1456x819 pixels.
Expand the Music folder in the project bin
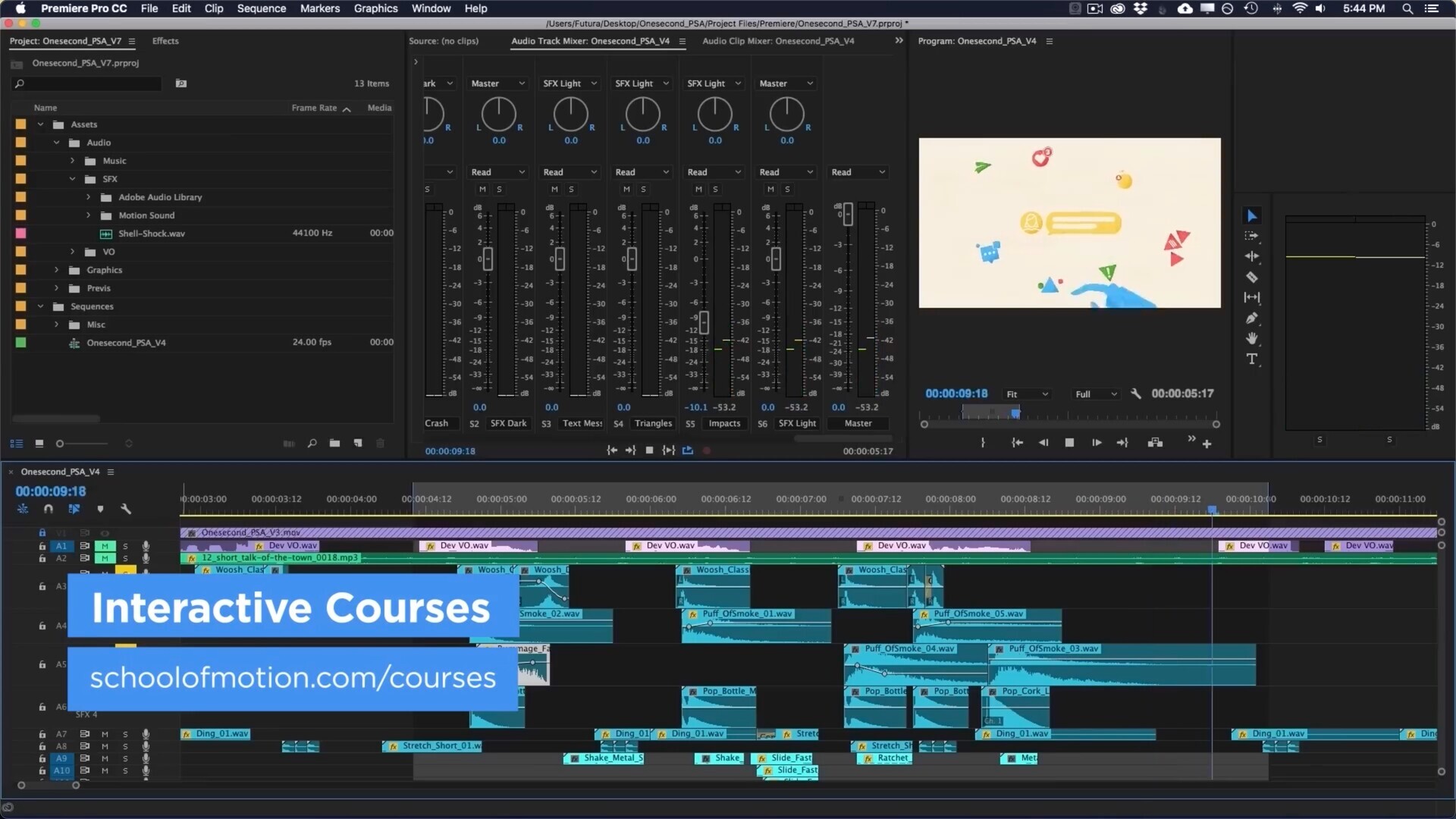pos(73,161)
